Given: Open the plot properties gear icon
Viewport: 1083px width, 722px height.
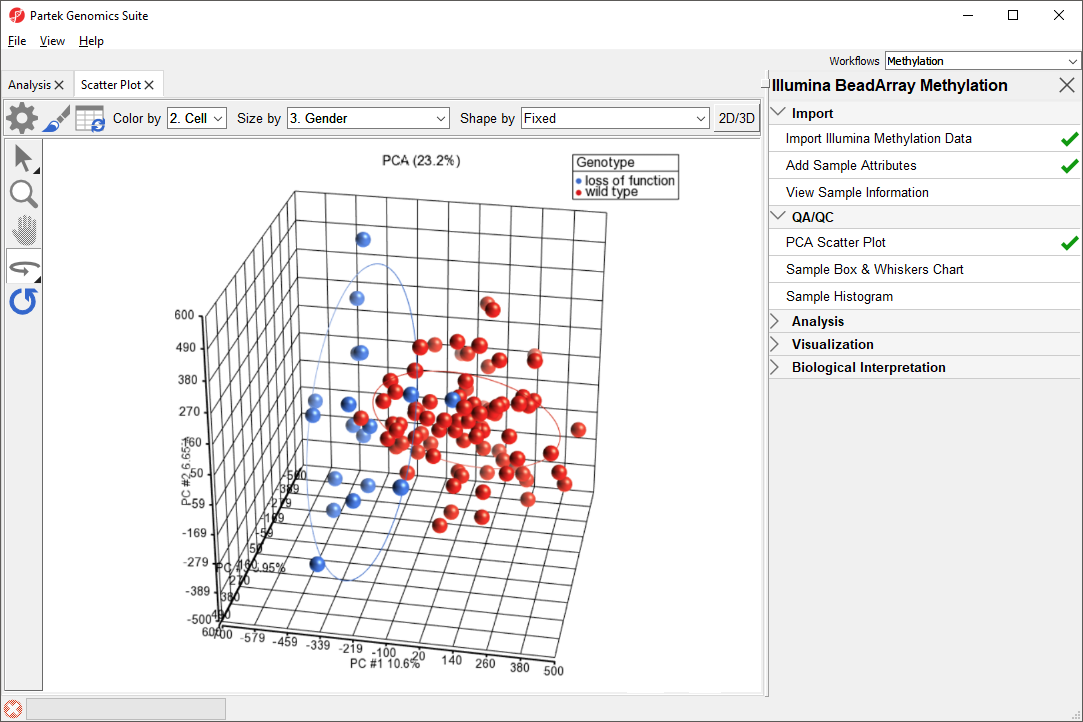Looking at the screenshot, I should point(22,118).
